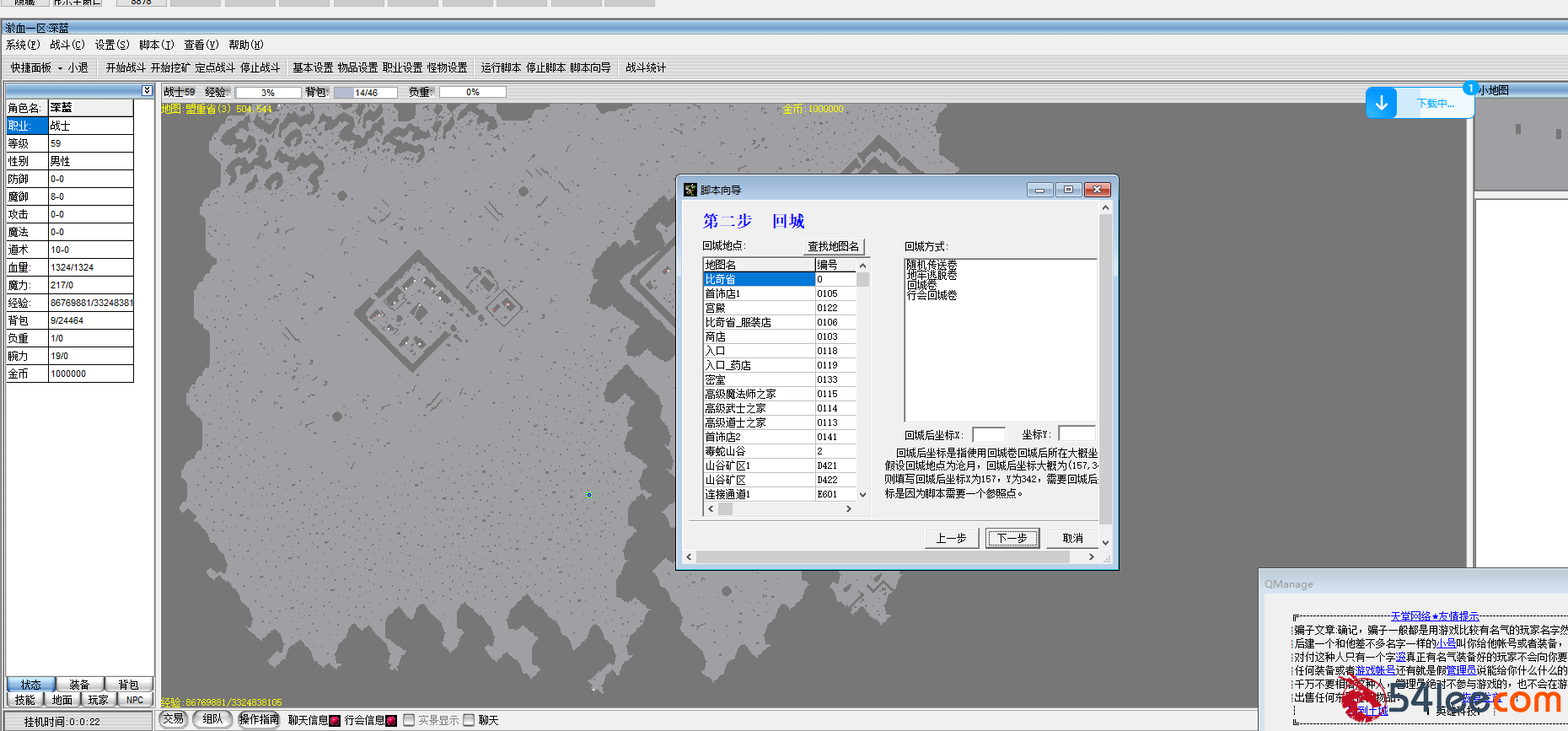Toggle the 聊天 checkbox
The image size is (1568, 731).
point(470,720)
